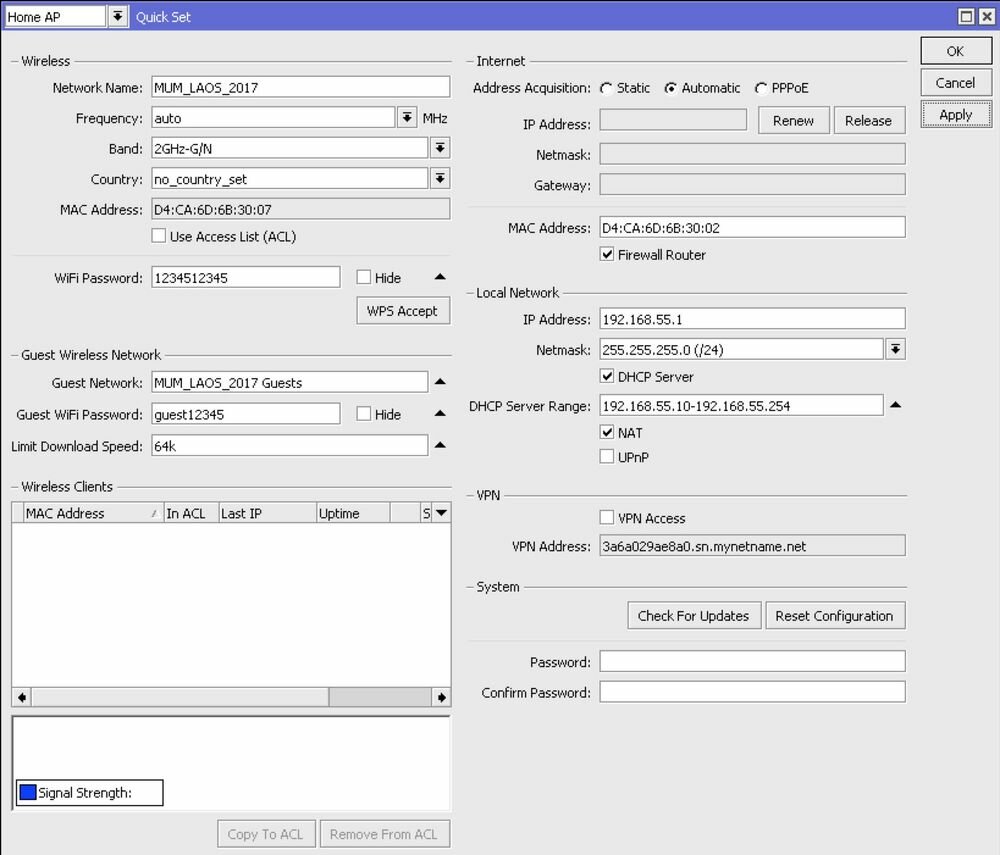
Task: Click Reset Configuration button
Action: (x=835, y=616)
